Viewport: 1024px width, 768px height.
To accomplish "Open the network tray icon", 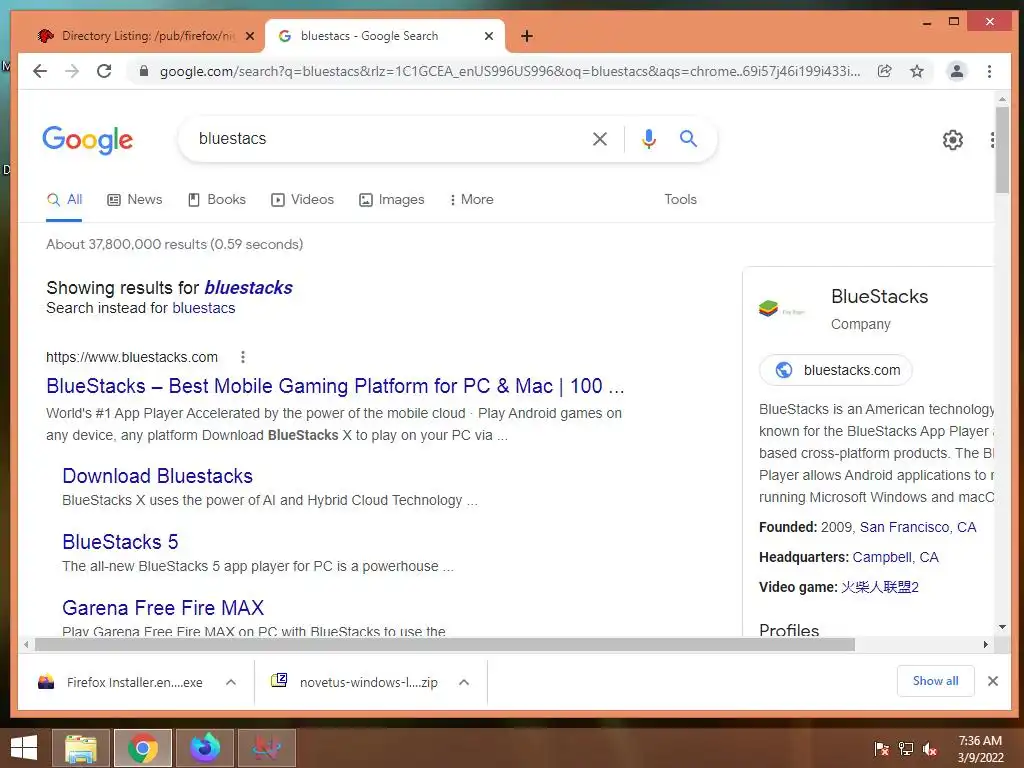I will coord(906,748).
